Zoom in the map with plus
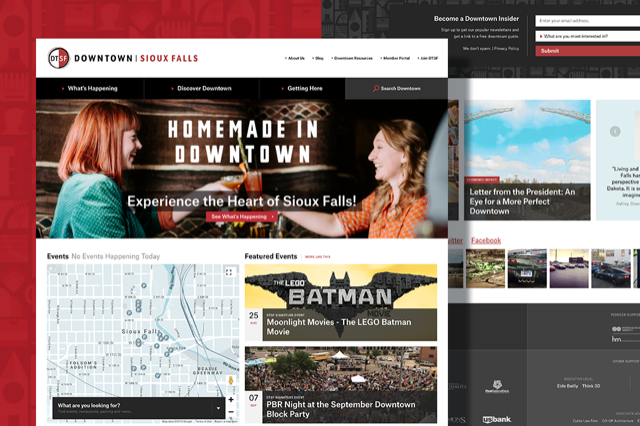The width and height of the screenshot is (640, 426). (x=231, y=399)
